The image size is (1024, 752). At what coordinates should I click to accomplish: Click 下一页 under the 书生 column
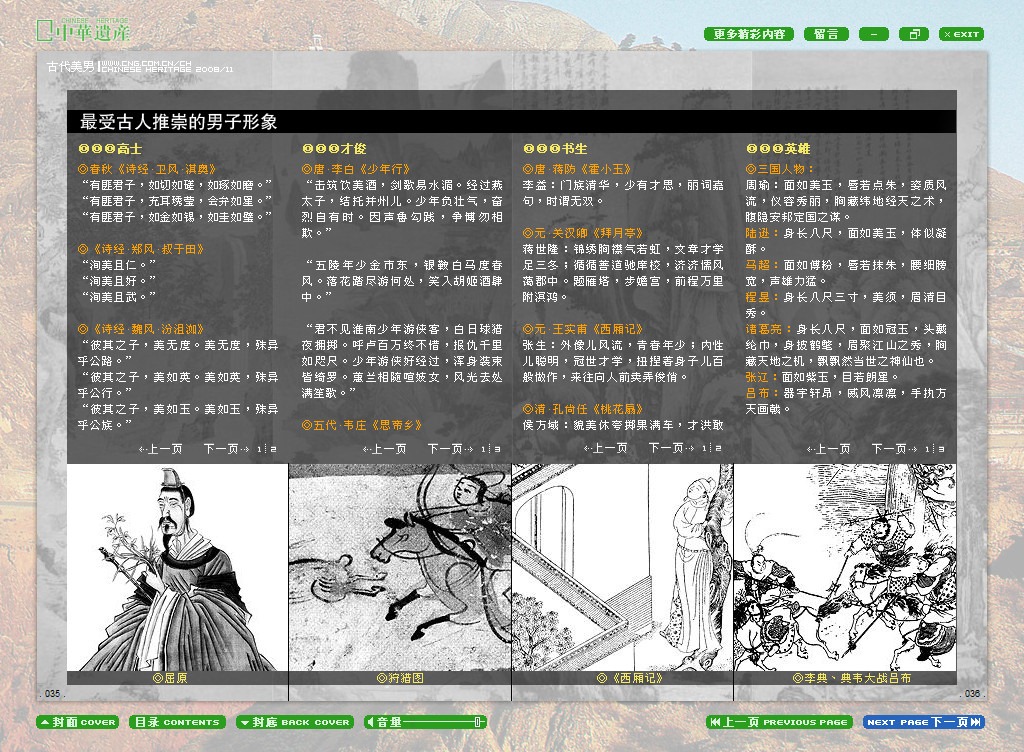pos(671,448)
